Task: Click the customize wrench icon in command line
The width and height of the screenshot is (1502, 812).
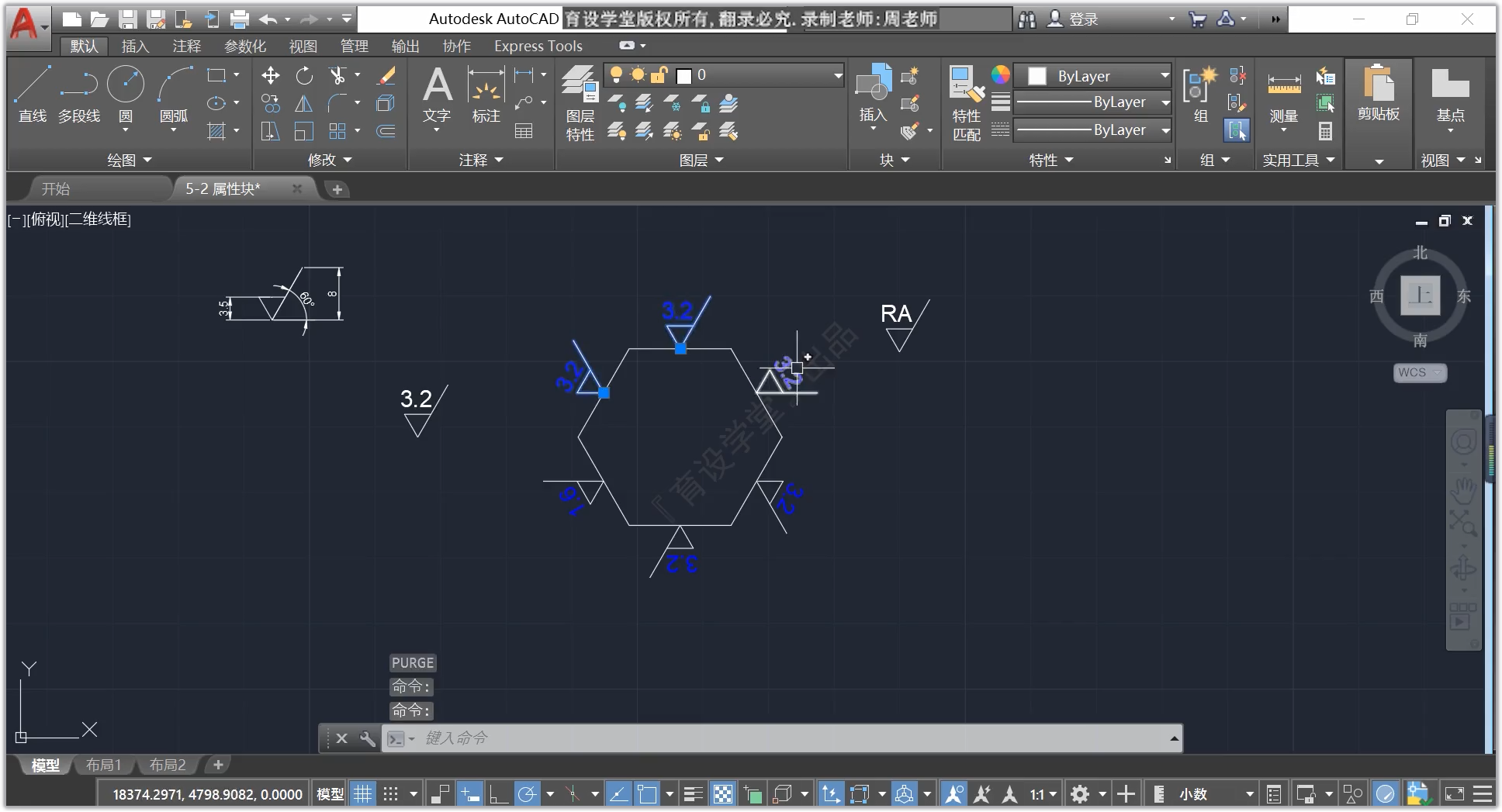Action: [x=367, y=738]
